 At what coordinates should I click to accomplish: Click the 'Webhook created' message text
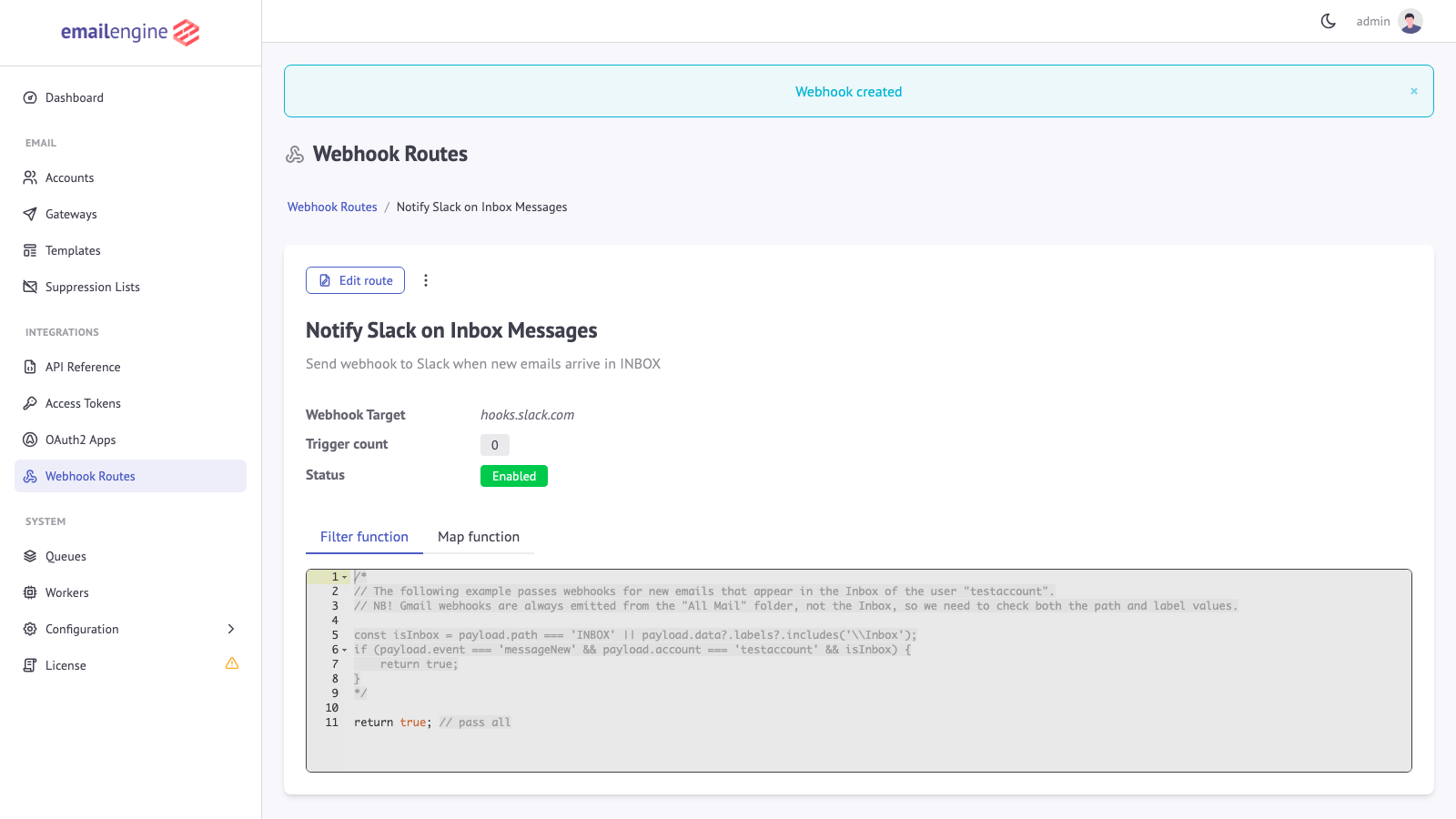point(849,92)
